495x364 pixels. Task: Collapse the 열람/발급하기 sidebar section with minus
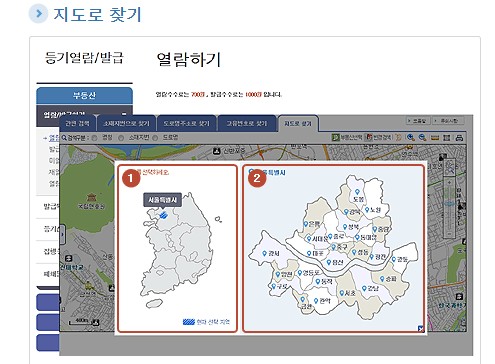point(124,114)
